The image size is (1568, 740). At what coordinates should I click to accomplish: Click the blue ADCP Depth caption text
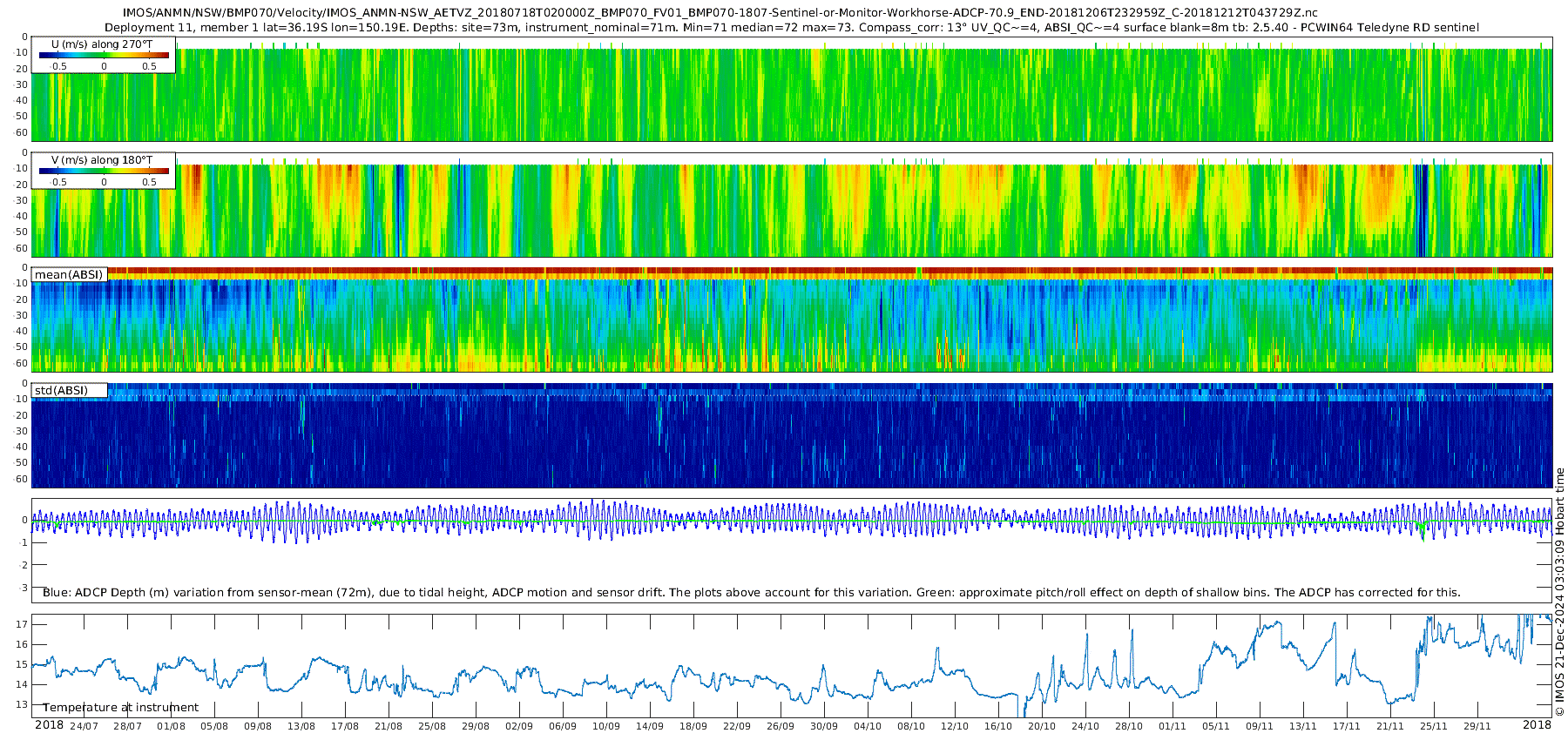[x=751, y=592]
